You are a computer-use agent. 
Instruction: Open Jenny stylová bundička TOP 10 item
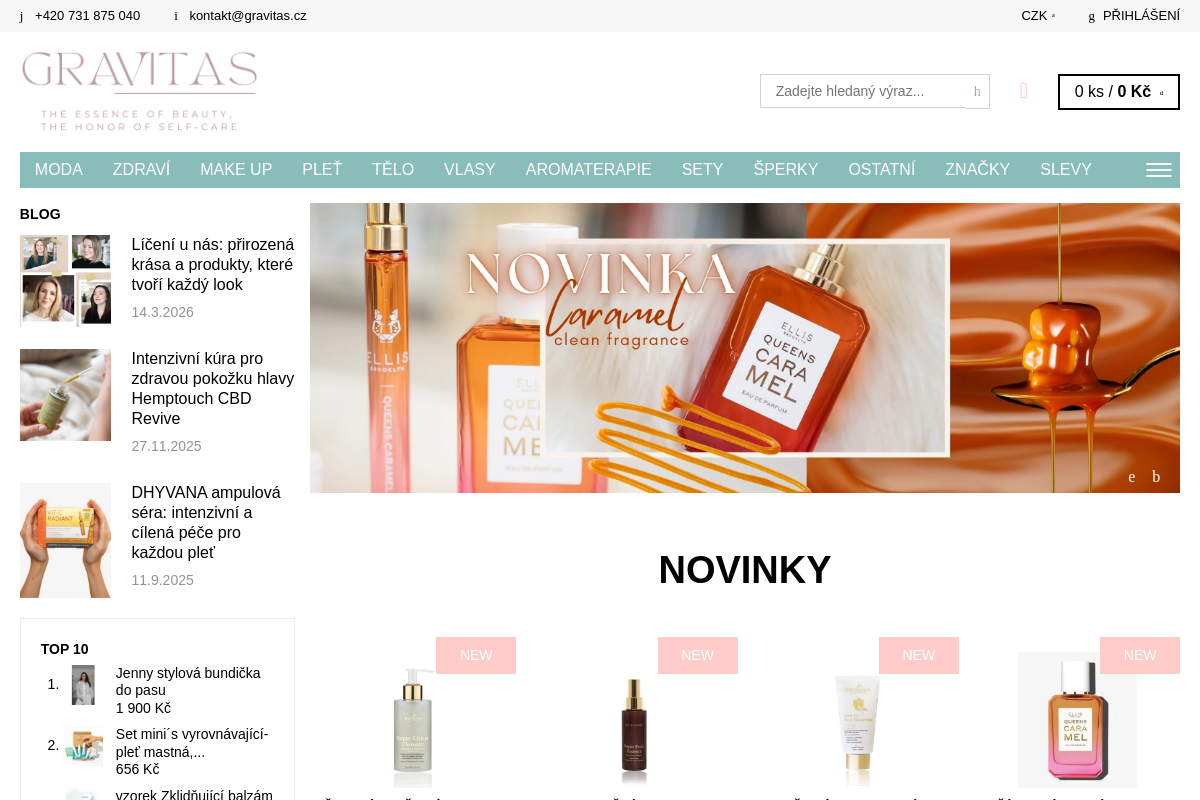click(x=188, y=682)
